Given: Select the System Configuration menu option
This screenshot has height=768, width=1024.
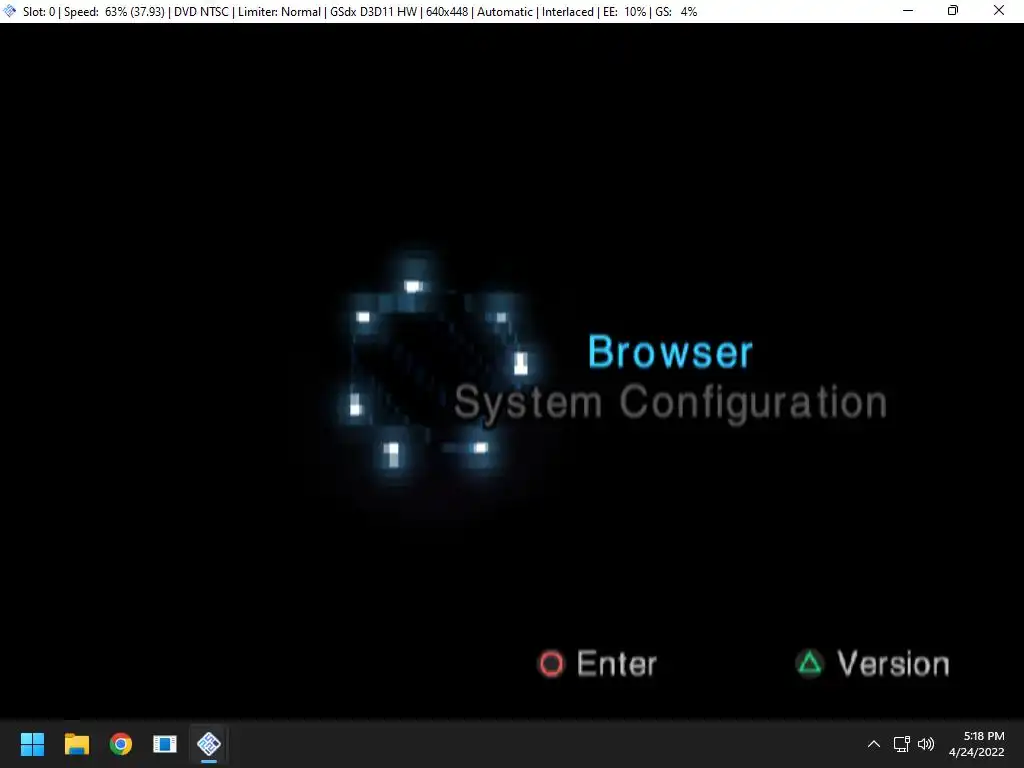Looking at the screenshot, I should (x=670, y=403).
